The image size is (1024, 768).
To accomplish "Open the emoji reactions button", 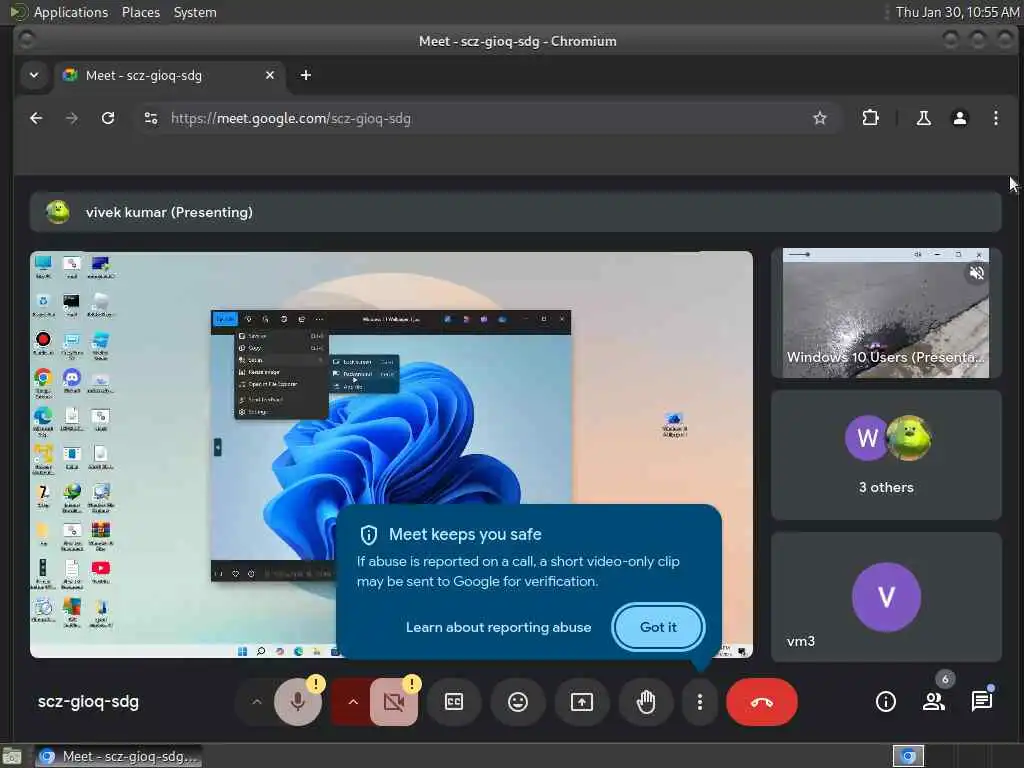I will [x=518, y=702].
